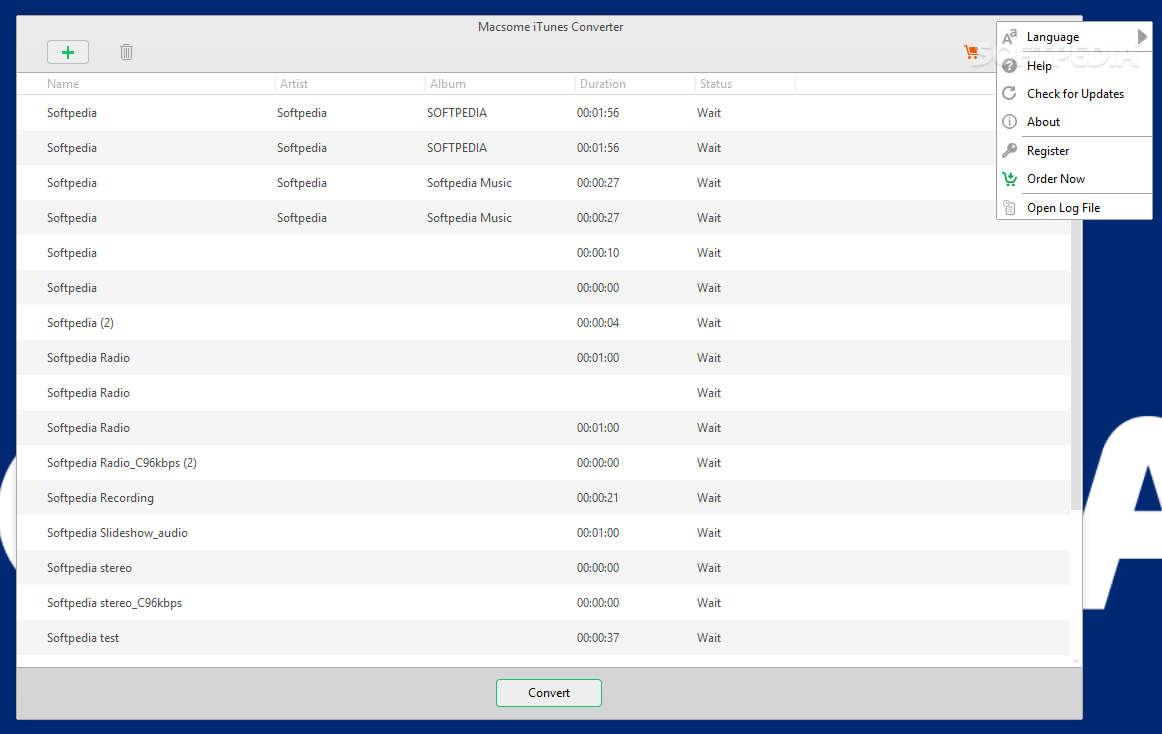The height and width of the screenshot is (734, 1162).
Task: Select the Softpedia stereo_C96kbps row
Action: (543, 603)
